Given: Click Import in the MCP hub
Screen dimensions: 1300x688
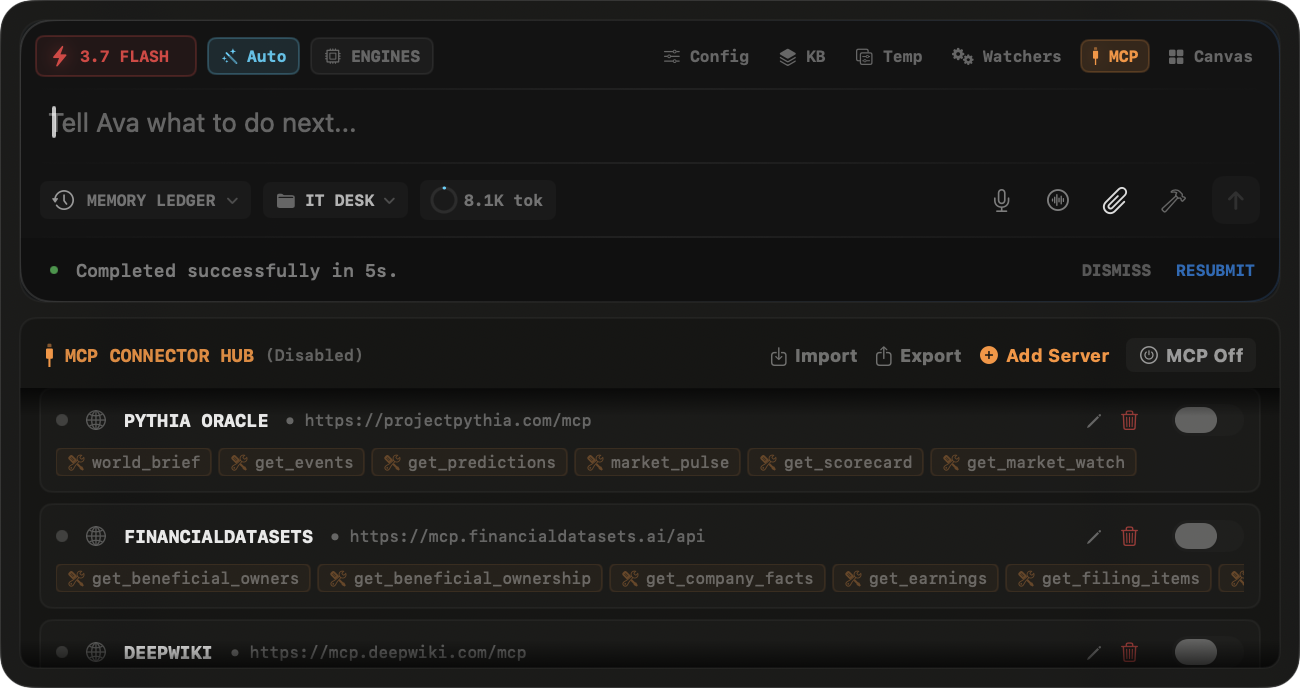Looking at the screenshot, I should tap(813, 356).
